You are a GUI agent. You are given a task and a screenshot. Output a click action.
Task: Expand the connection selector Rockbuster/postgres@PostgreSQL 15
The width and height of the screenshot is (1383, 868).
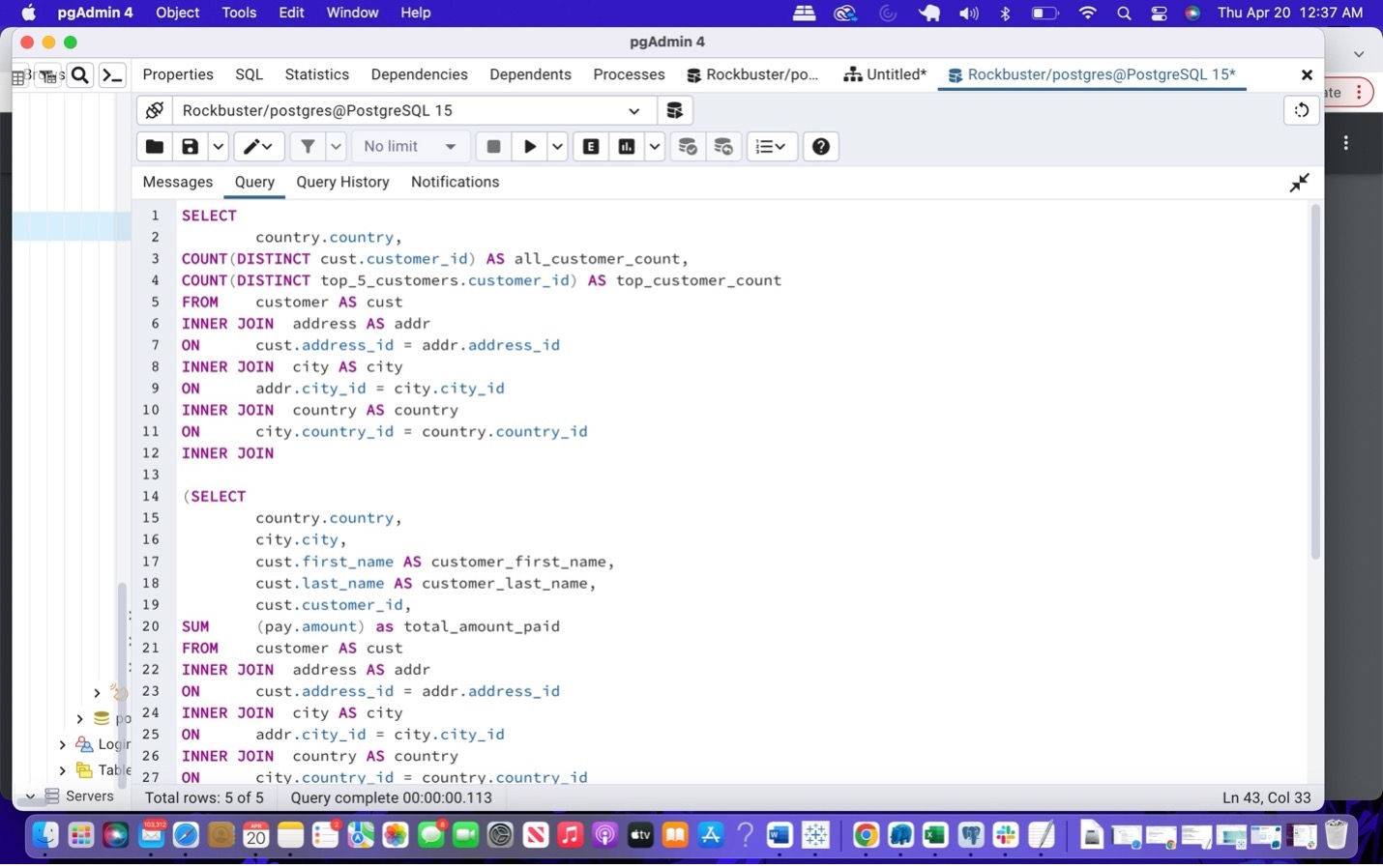(633, 111)
